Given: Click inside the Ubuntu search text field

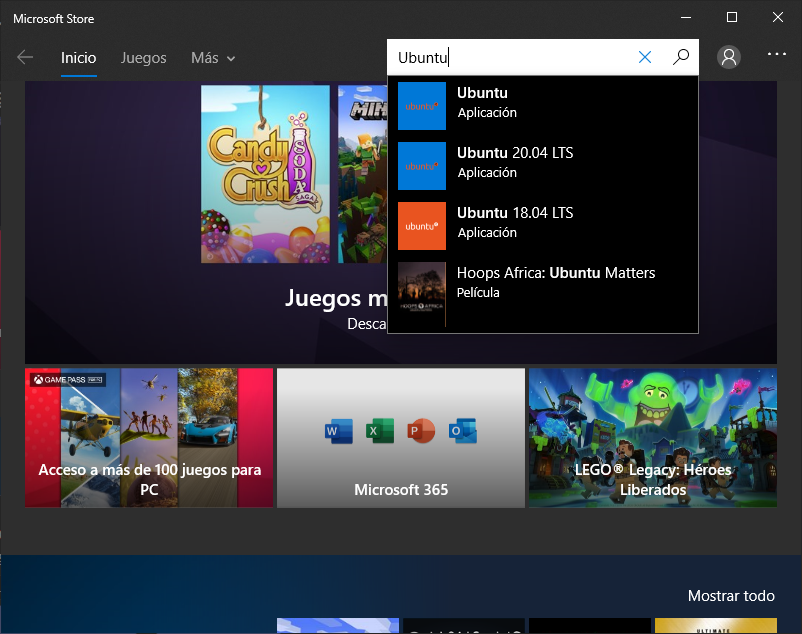Looking at the screenshot, I should tap(510, 57).
